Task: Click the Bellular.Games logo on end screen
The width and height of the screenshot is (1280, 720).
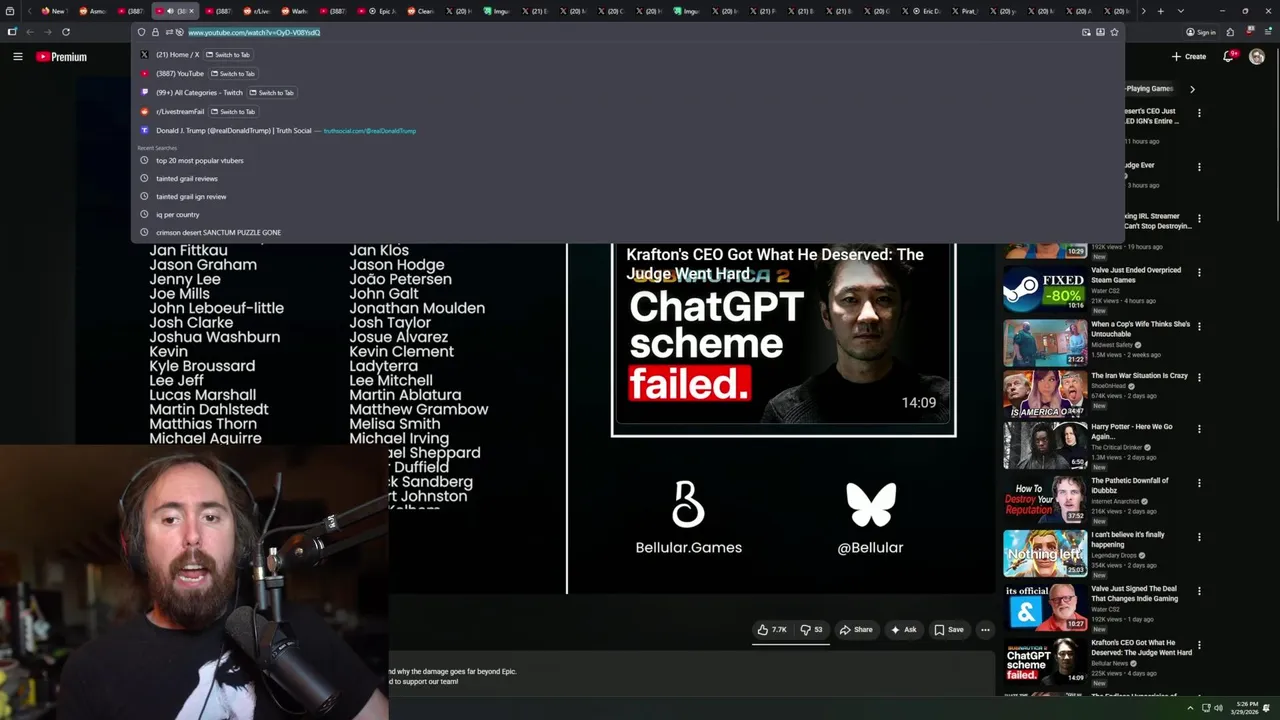Action: coord(688,504)
